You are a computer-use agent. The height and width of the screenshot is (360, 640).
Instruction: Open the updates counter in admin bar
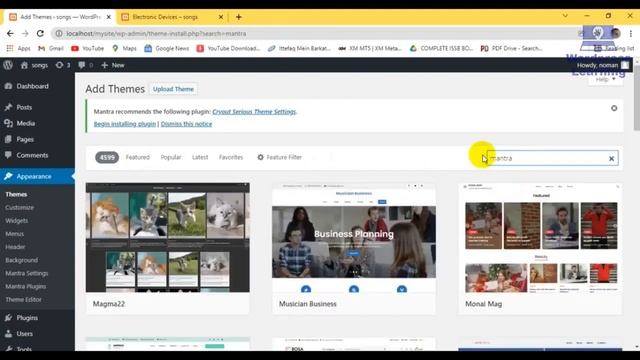[63, 65]
